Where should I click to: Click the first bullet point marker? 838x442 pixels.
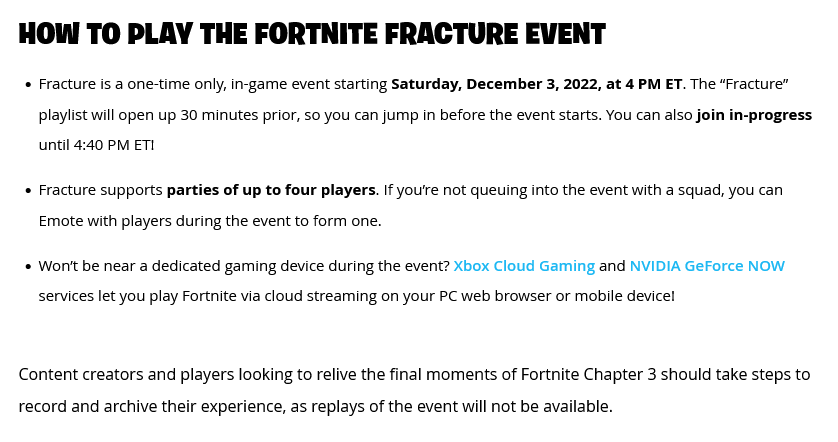[x=28, y=84]
